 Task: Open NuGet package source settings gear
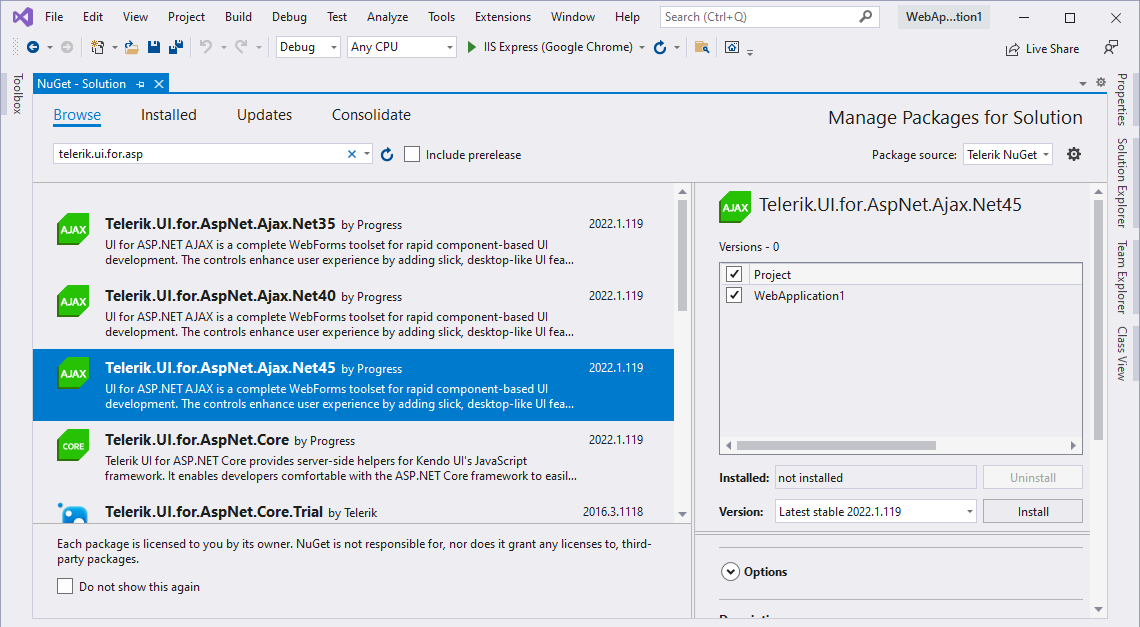point(1073,154)
